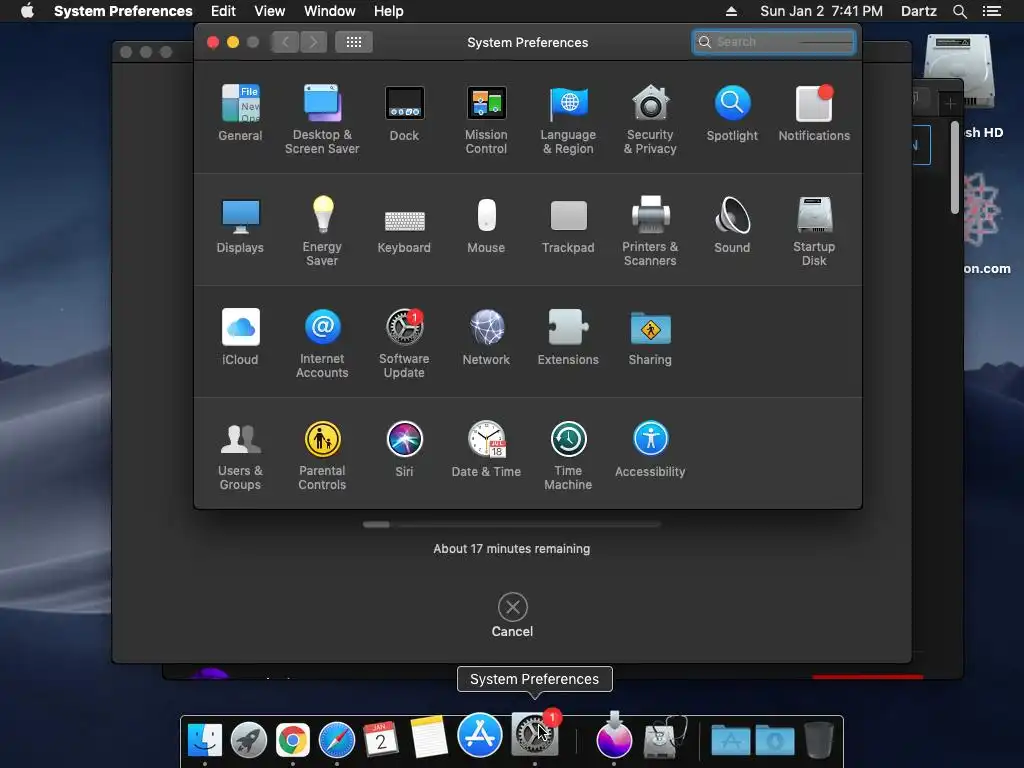1024x768 pixels.
Task: Open the iCloud preferences pane
Action: coord(240,336)
